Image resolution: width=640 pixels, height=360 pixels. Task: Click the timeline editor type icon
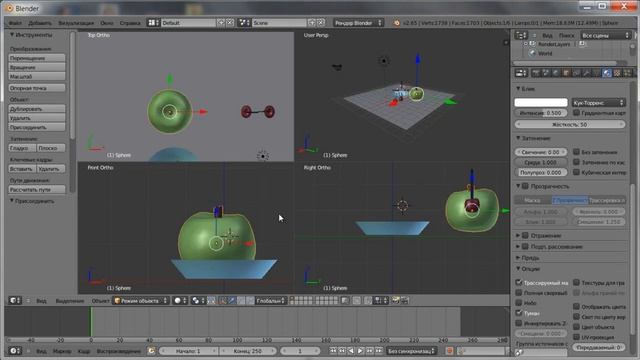(x=15, y=351)
